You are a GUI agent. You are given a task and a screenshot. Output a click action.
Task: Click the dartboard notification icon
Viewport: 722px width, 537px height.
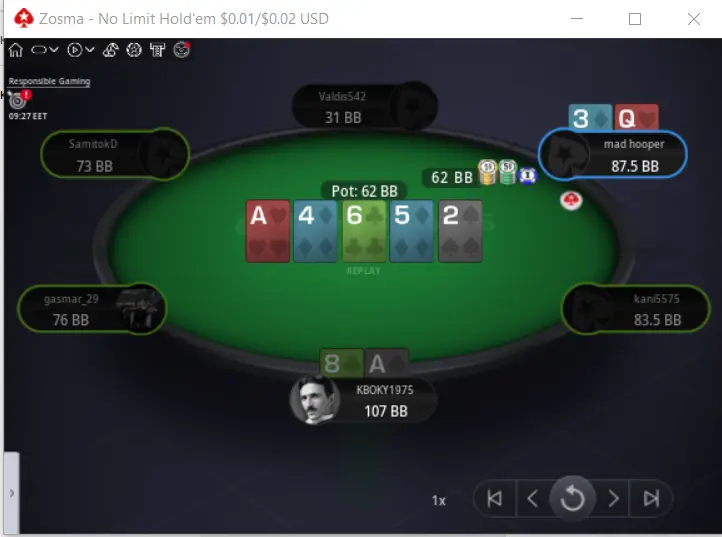pos(18,99)
